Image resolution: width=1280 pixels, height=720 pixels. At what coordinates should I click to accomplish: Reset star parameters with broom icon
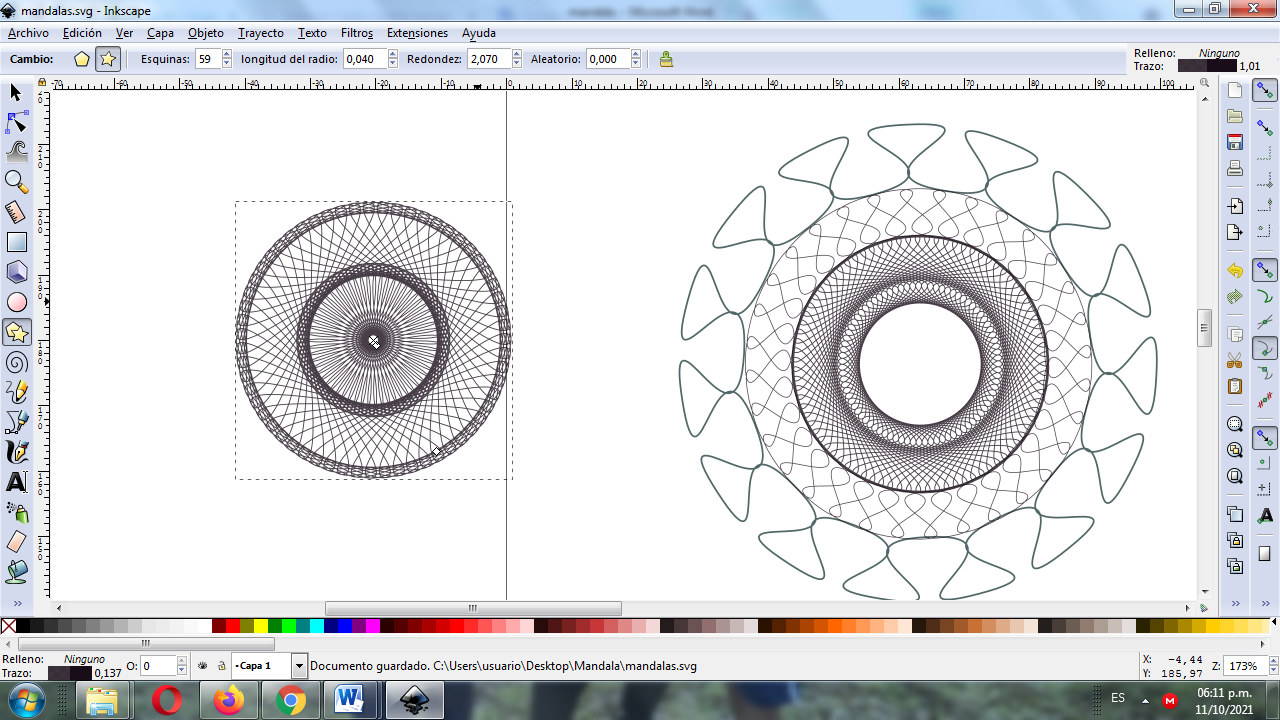(x=666, y=59)
